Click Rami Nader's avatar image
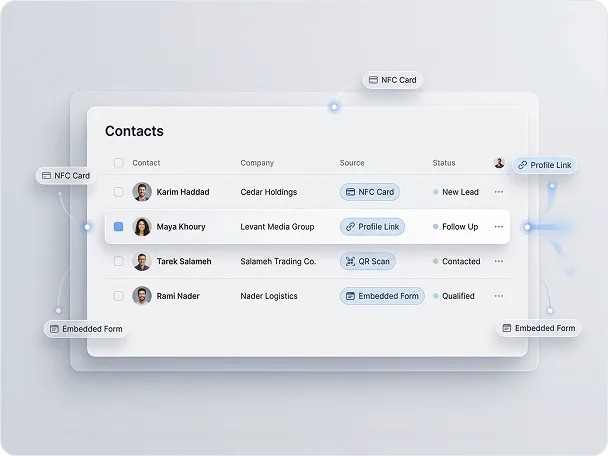Image resolution: width=608 pixels, height=456 pixels. (142, 296)
